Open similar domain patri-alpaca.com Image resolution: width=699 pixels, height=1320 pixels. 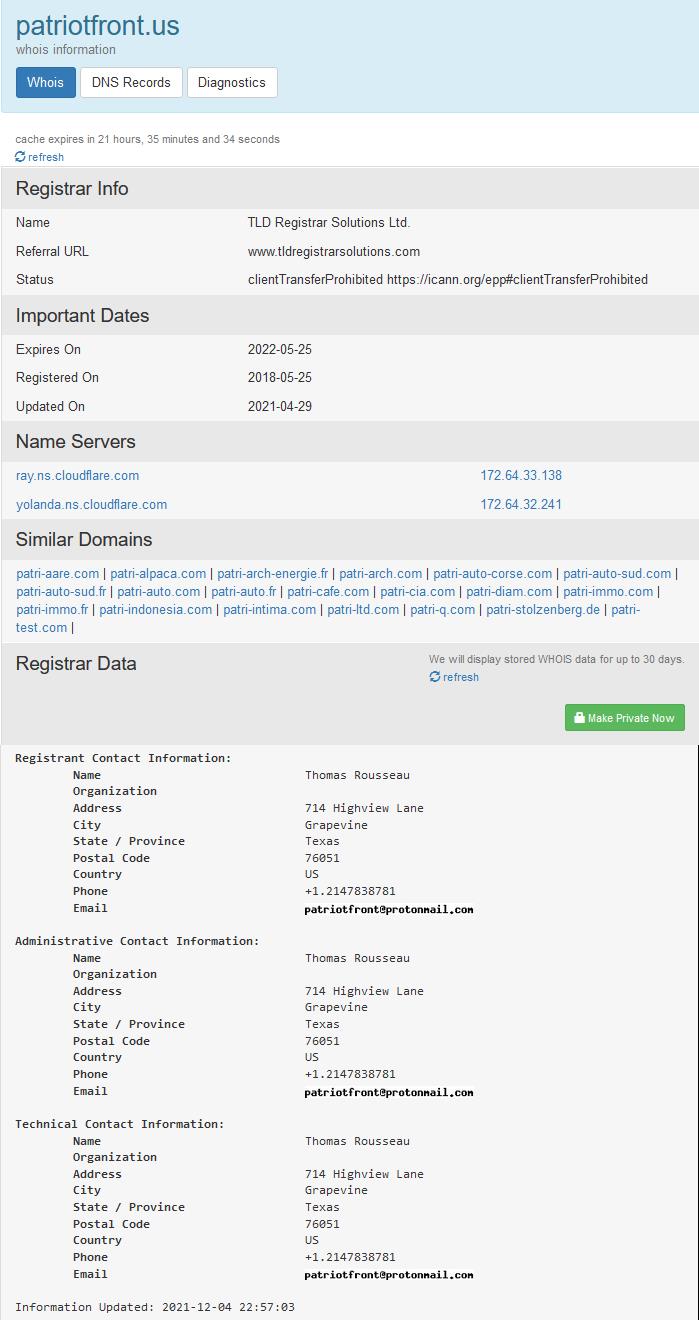tap(158, 574)
